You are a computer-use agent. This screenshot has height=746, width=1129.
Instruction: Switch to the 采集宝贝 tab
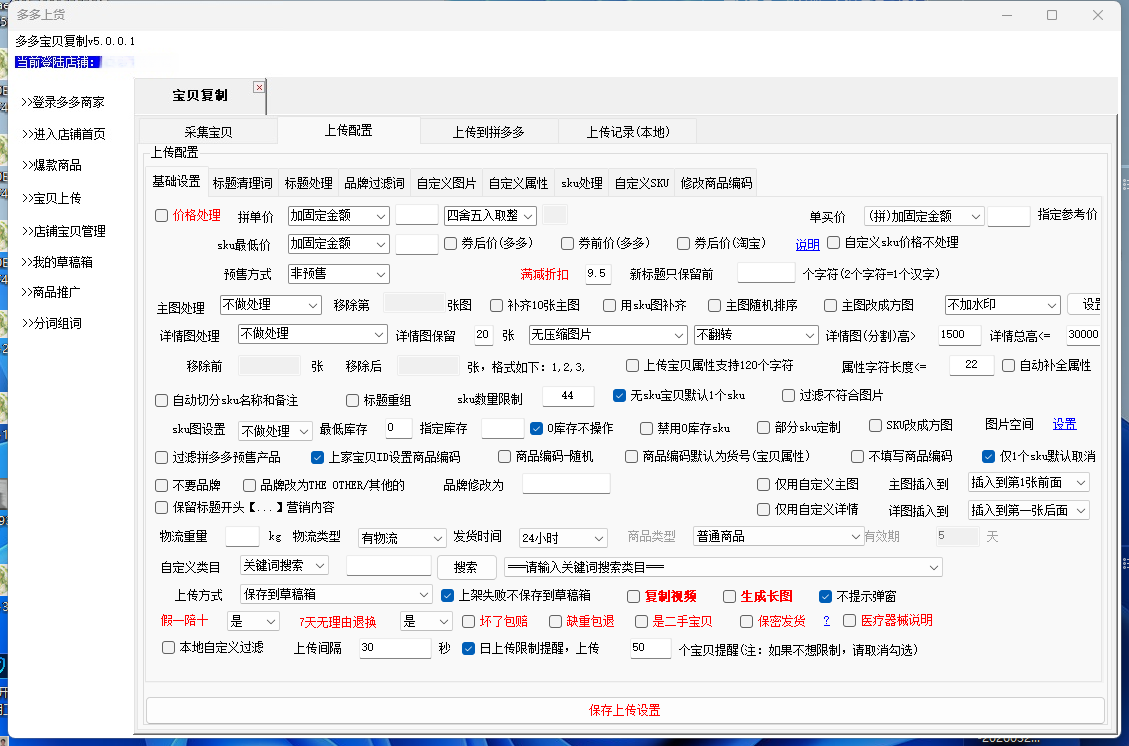click(x=208, y=132)
